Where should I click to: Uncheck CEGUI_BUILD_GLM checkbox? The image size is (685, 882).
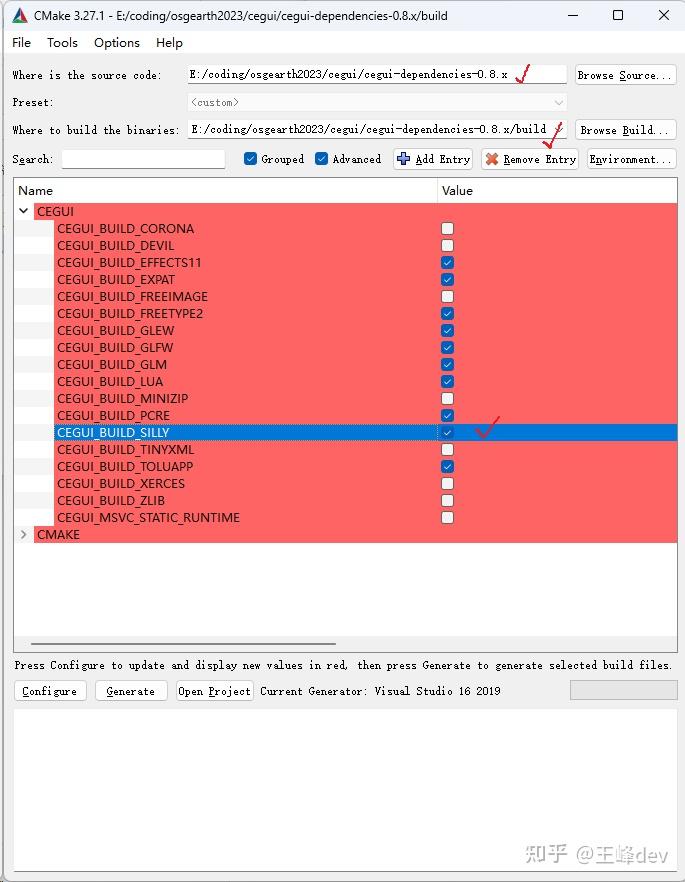[x=447, y=364]
